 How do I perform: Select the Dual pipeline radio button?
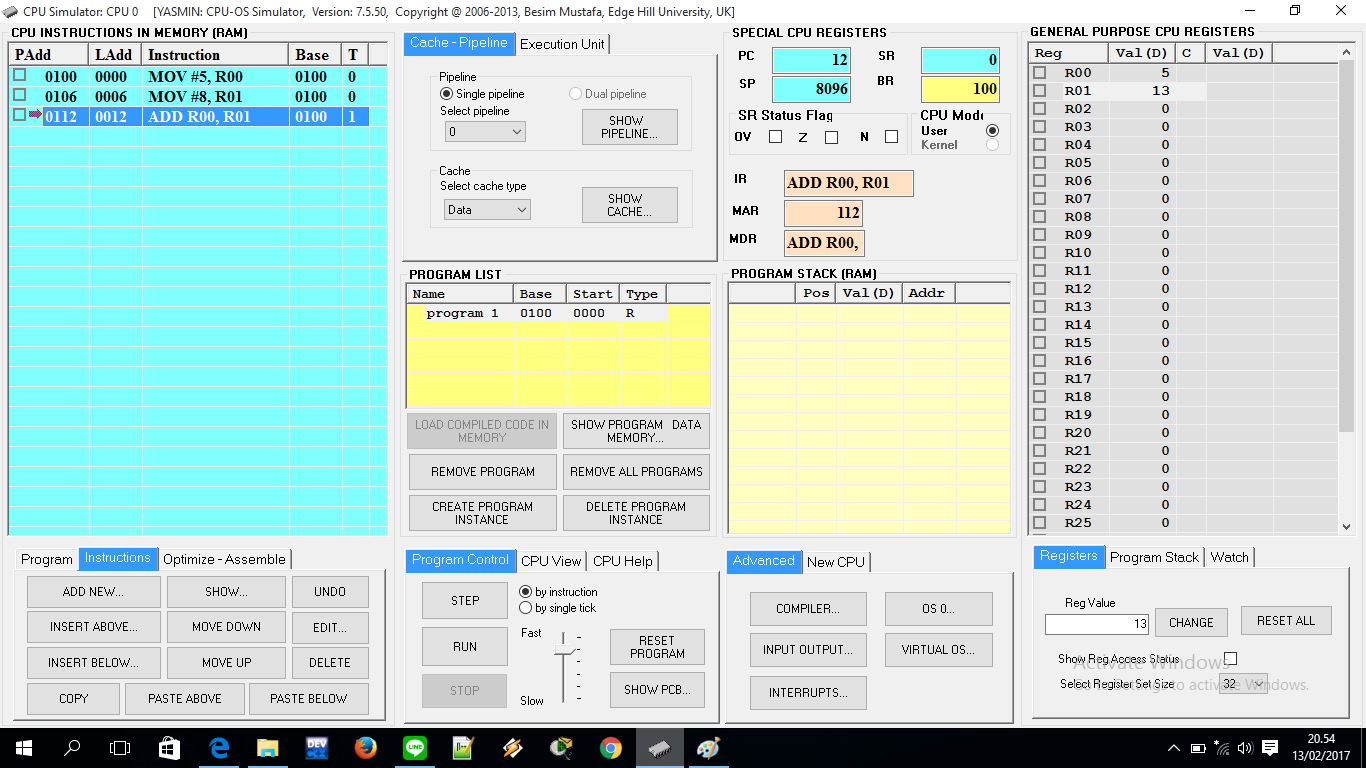tap(576, 93)
